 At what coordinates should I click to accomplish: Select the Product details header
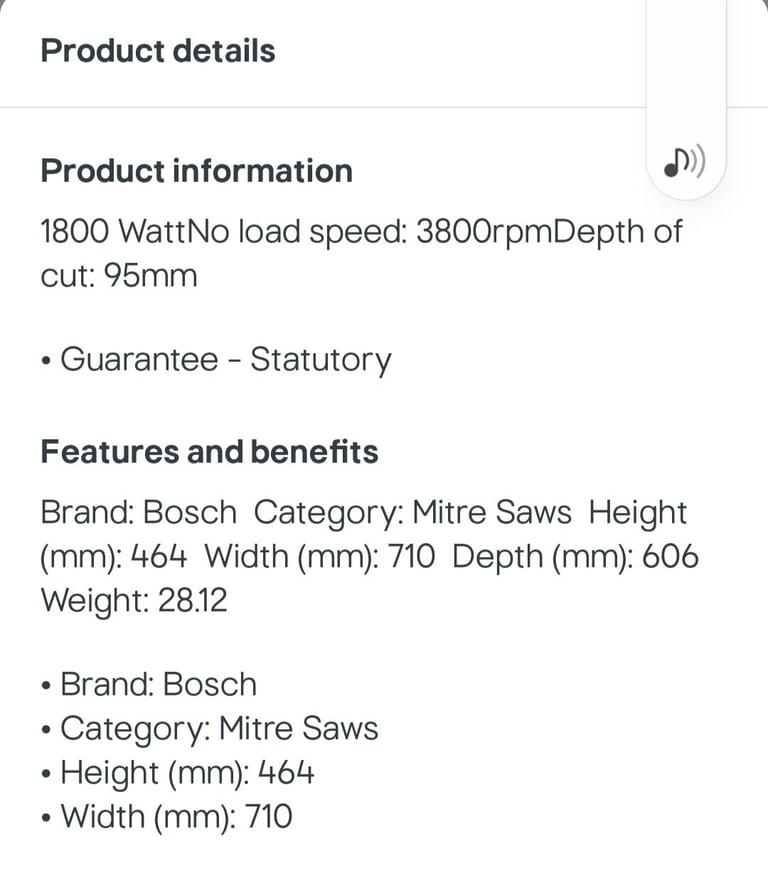tap(158, 51)
